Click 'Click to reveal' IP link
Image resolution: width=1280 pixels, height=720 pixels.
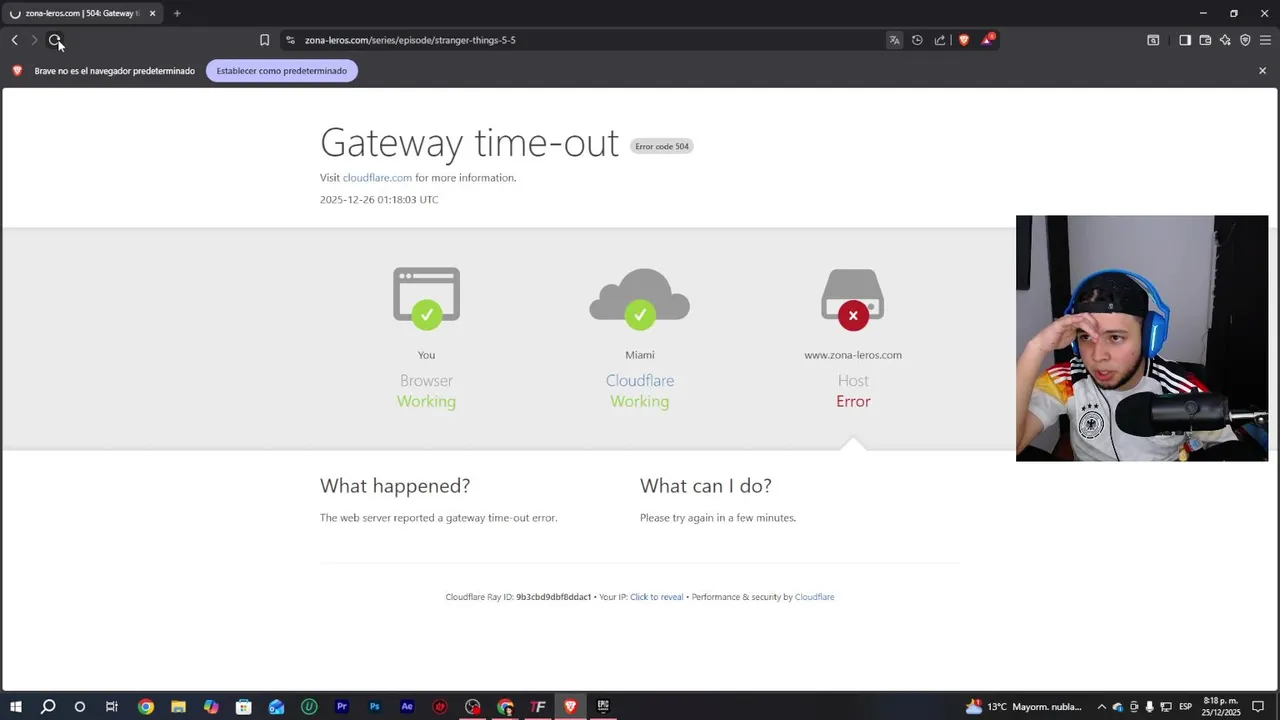coord(656,597)
